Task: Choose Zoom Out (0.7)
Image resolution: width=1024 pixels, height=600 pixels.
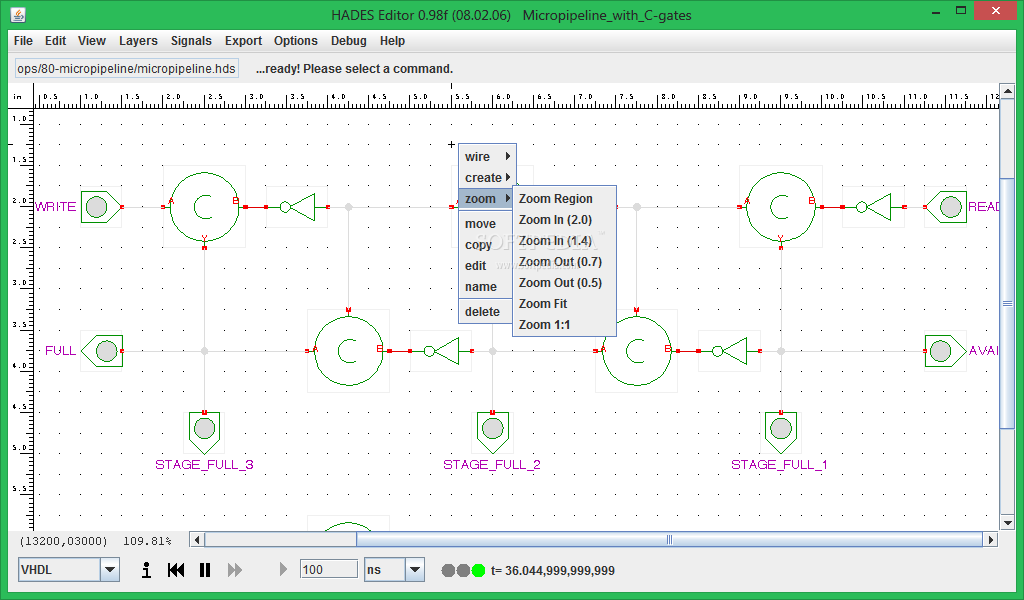Action: (564, 261)
